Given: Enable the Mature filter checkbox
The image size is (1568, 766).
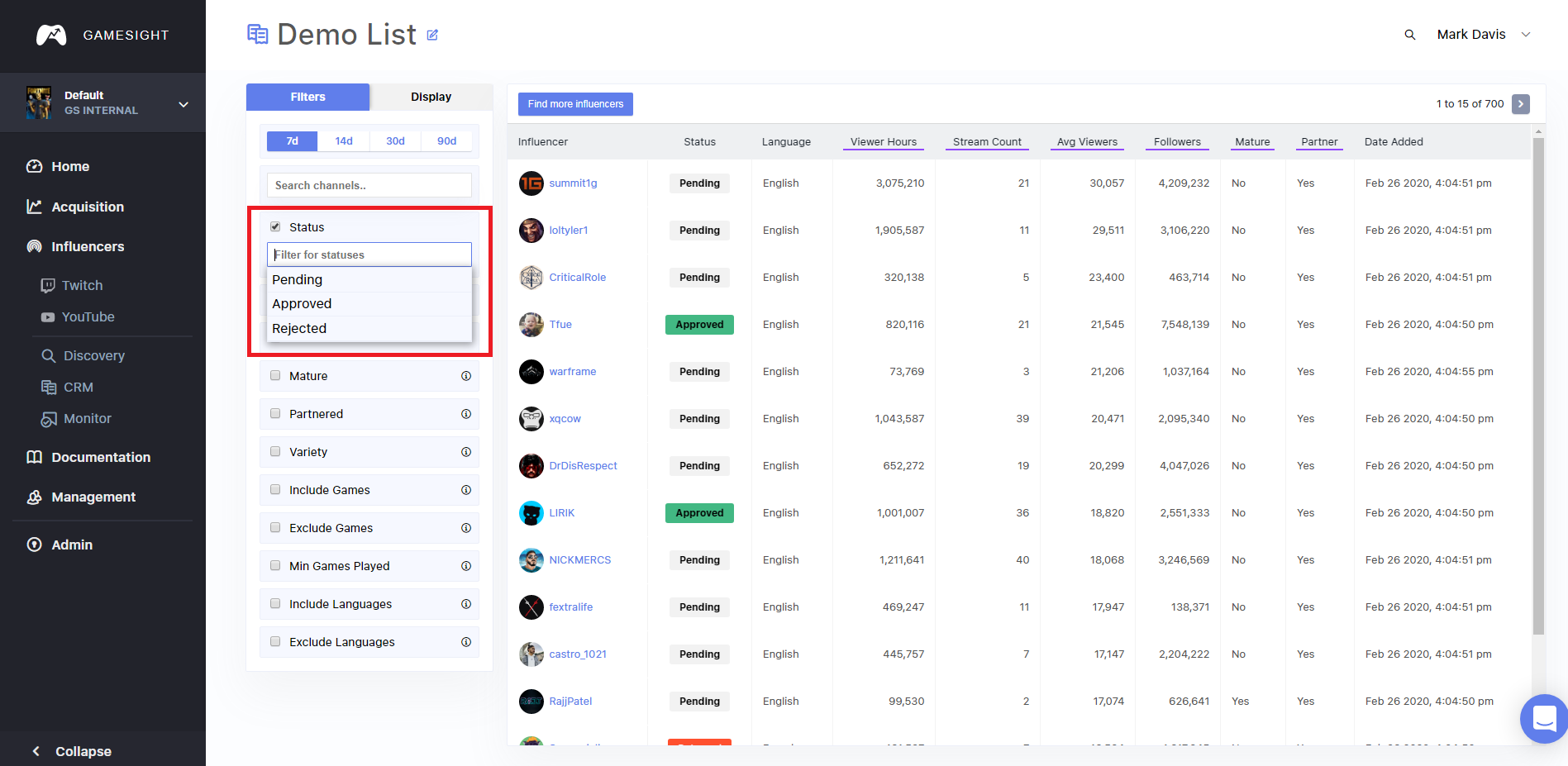Looking at the screenshot, I should point(275,375).
